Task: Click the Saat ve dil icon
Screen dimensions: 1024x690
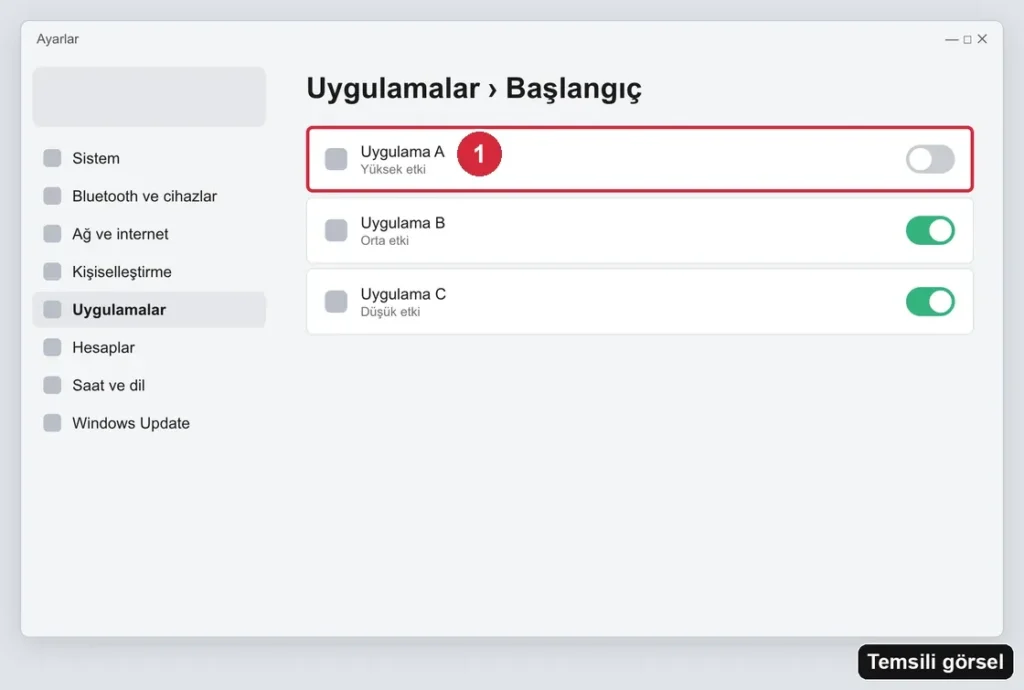Action: click(x=52, y=385)
